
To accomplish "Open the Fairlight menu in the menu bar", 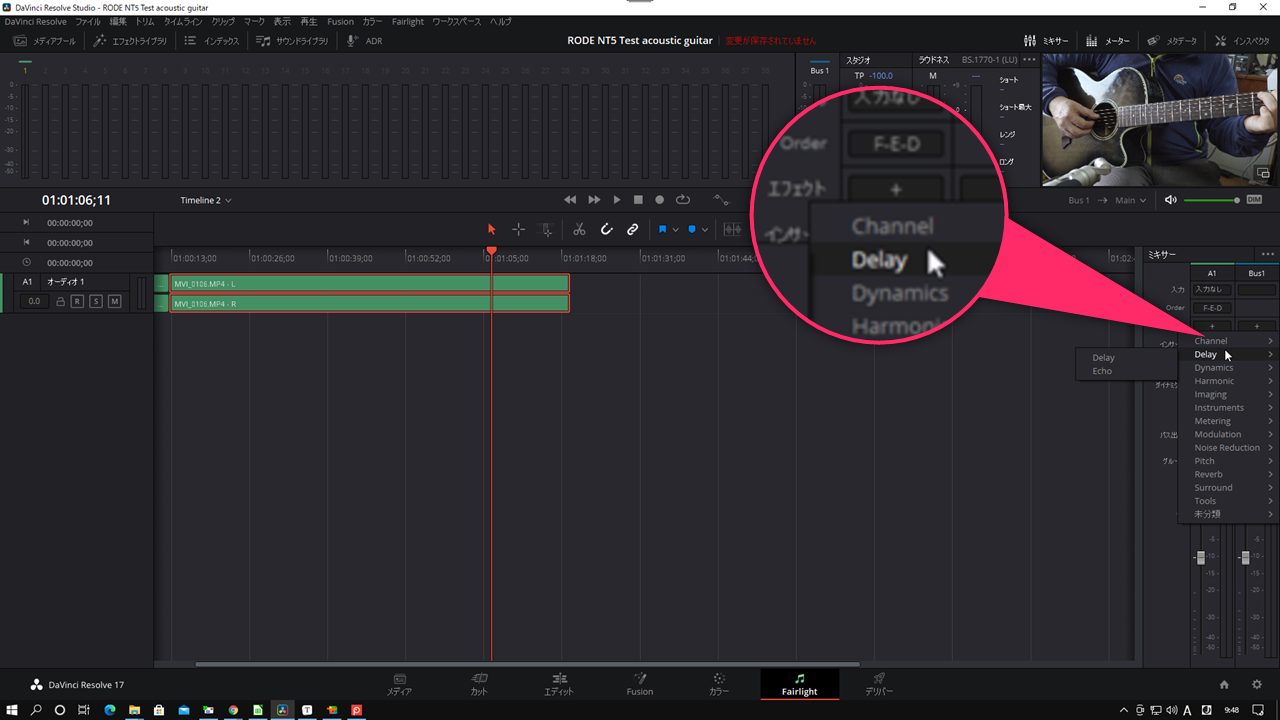I will (408, 21).
